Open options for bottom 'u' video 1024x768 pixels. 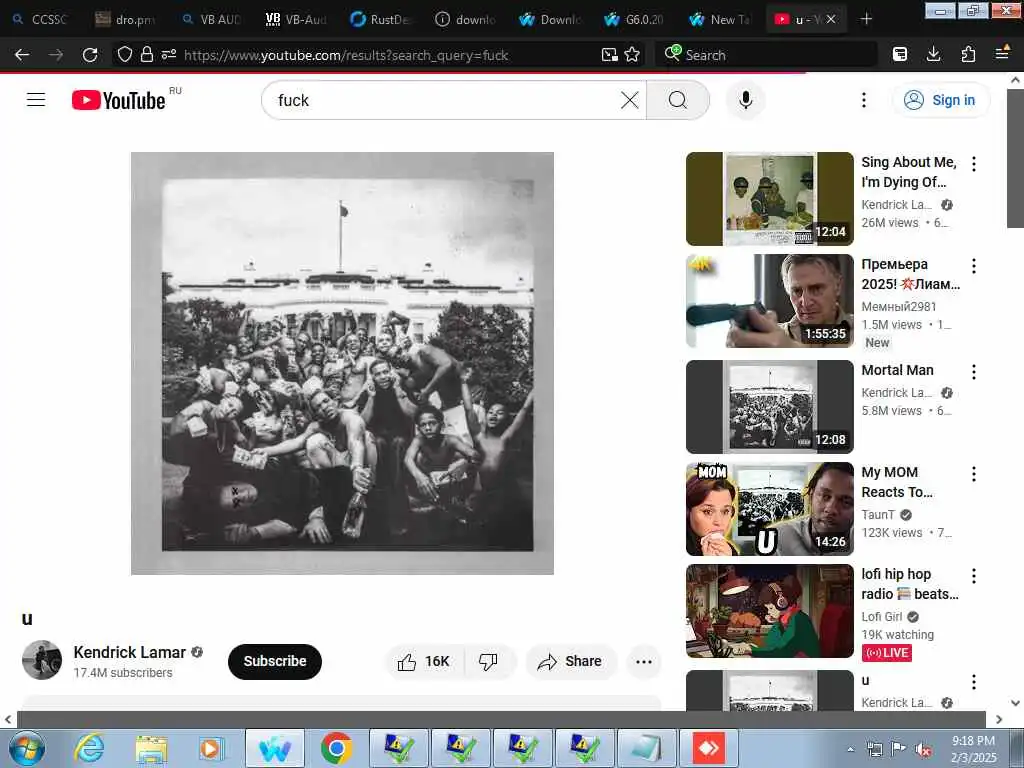click(974, 682)
